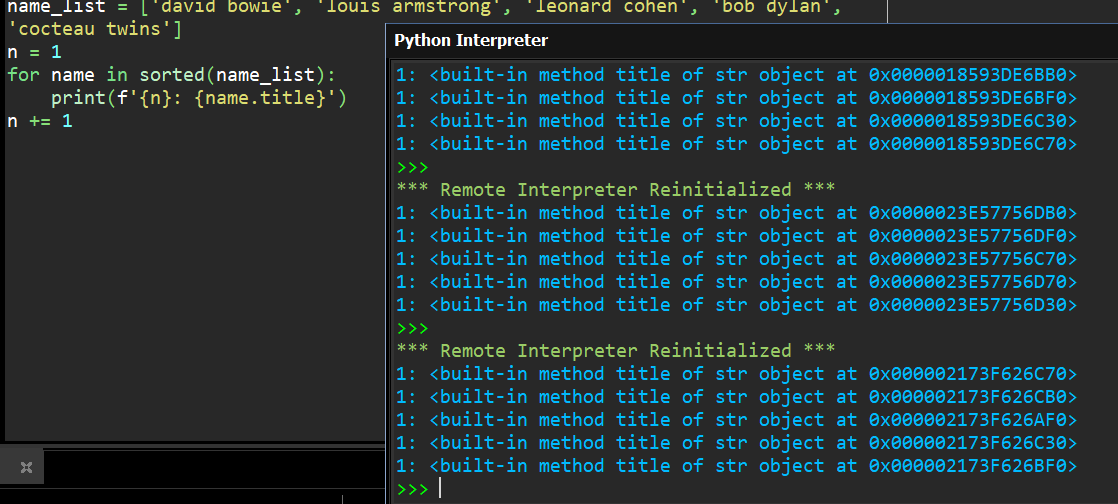Click the output line ending in 0x0000023E57756D30
The width and height of the screenshot is (1118, 504).
click(x=736, y=305)
